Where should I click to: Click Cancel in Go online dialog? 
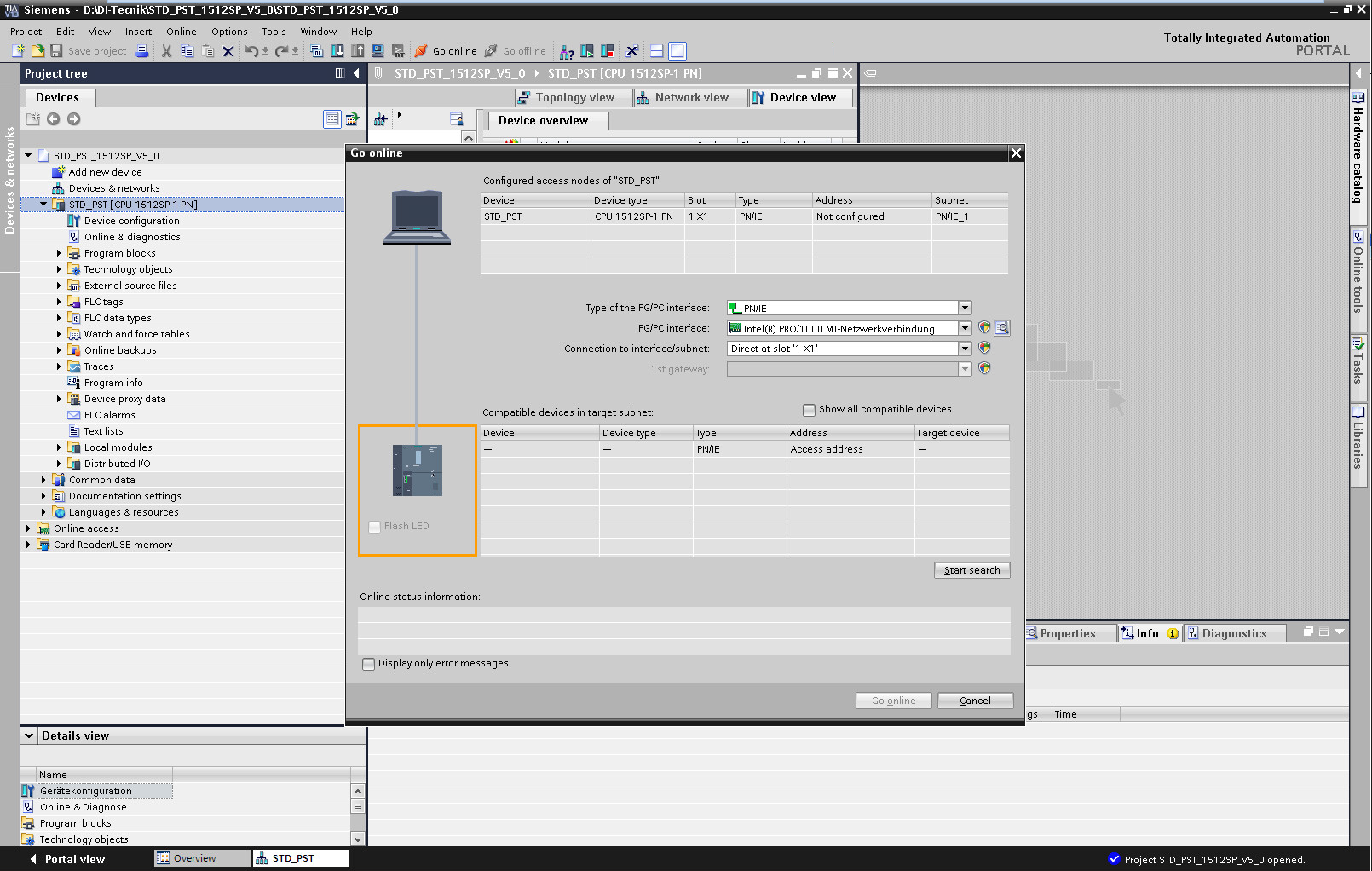pos(975,701)
